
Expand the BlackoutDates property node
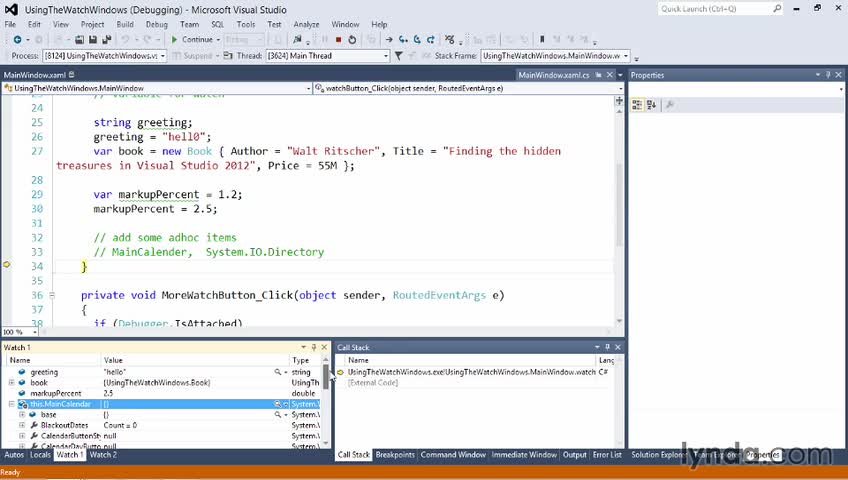click(22, 425)
